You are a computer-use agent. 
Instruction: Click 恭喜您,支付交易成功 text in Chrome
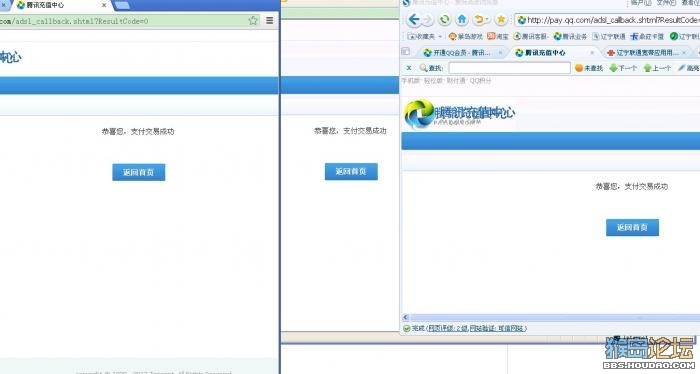coord(138,131)
